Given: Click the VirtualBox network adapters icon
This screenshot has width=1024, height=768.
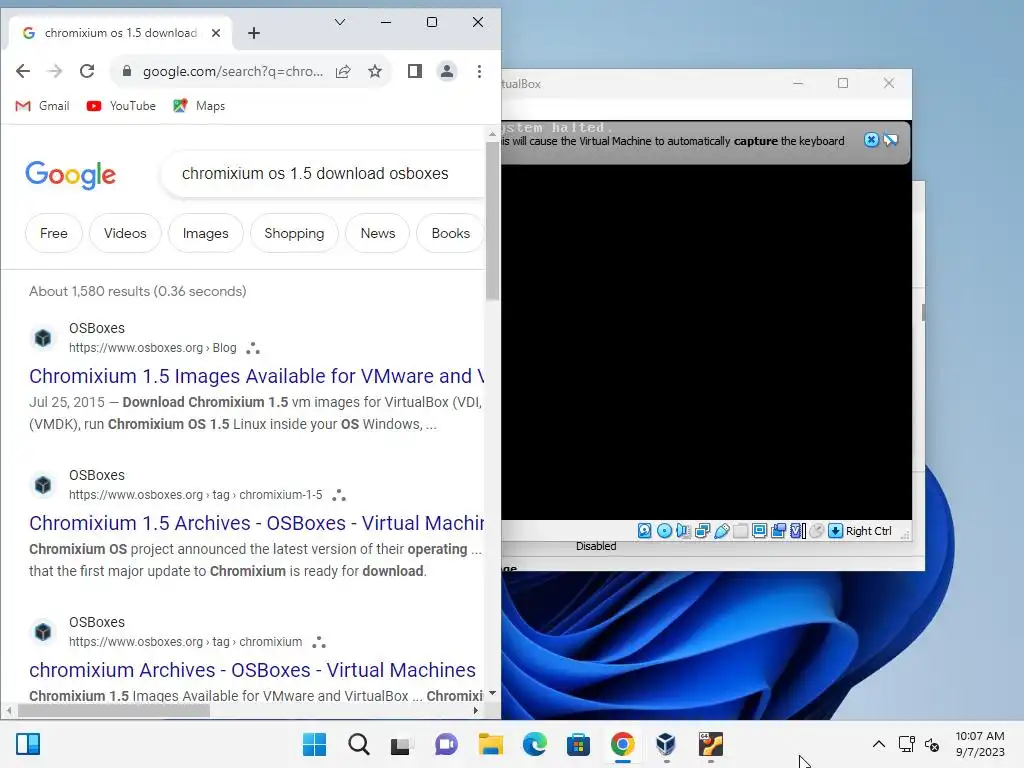Looking at the screenshot, I should 703,531.
